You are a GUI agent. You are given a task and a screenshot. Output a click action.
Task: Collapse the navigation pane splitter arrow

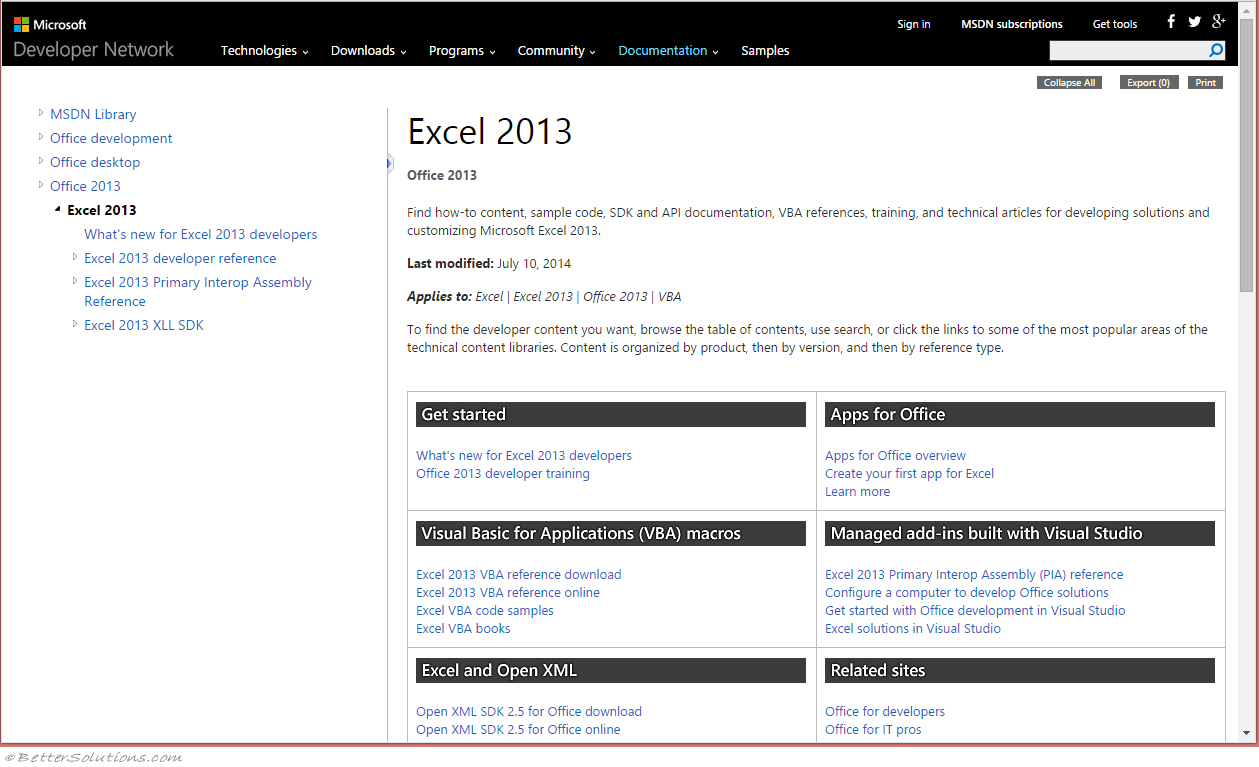point(390,164)
